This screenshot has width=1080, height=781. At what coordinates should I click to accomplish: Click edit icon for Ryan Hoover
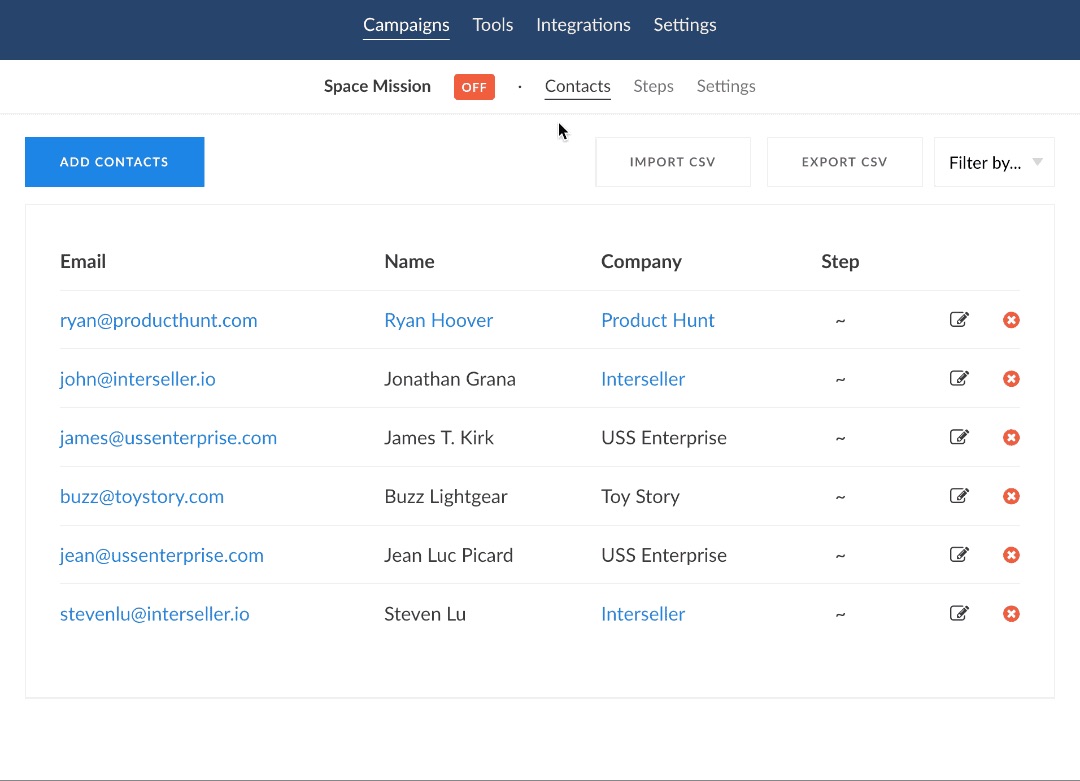tap(959, 320)
